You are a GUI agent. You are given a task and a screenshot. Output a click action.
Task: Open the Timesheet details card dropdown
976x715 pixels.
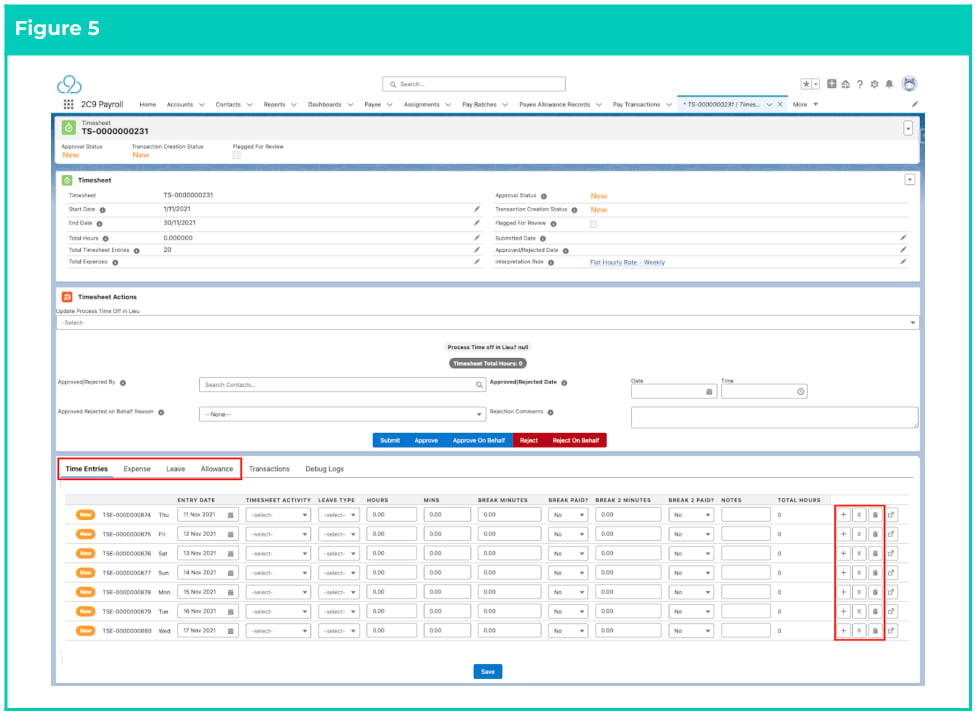pos(909,180)
